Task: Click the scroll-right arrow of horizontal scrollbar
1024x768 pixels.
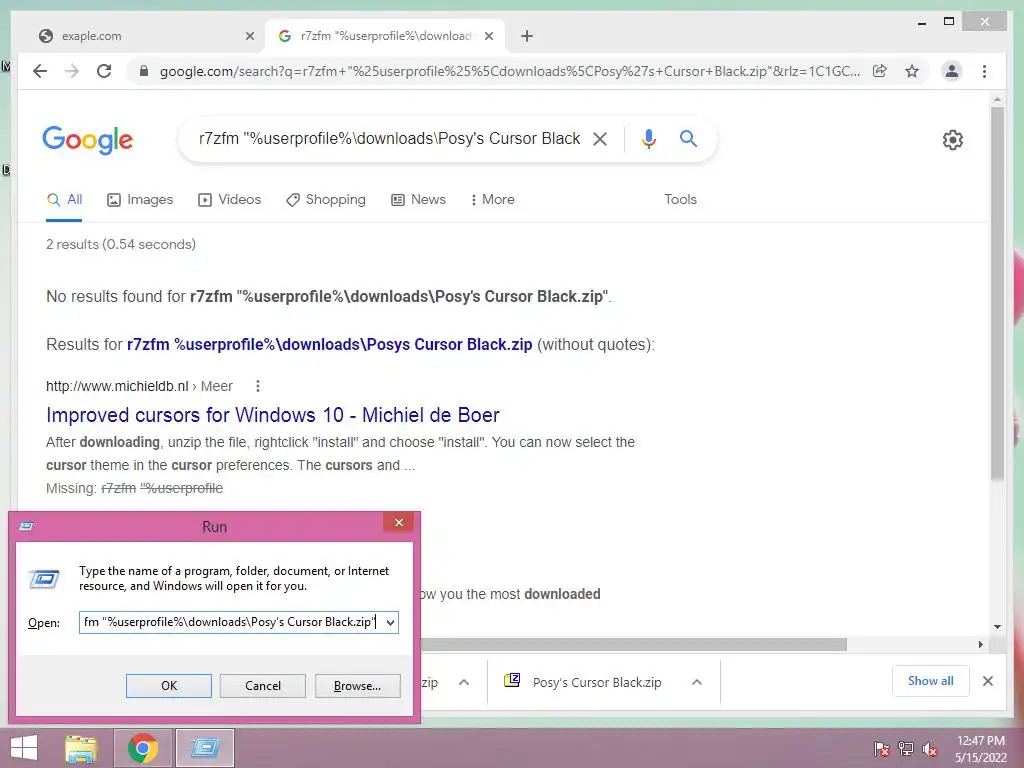Action: pyautogui.click(x=980, y=645)
